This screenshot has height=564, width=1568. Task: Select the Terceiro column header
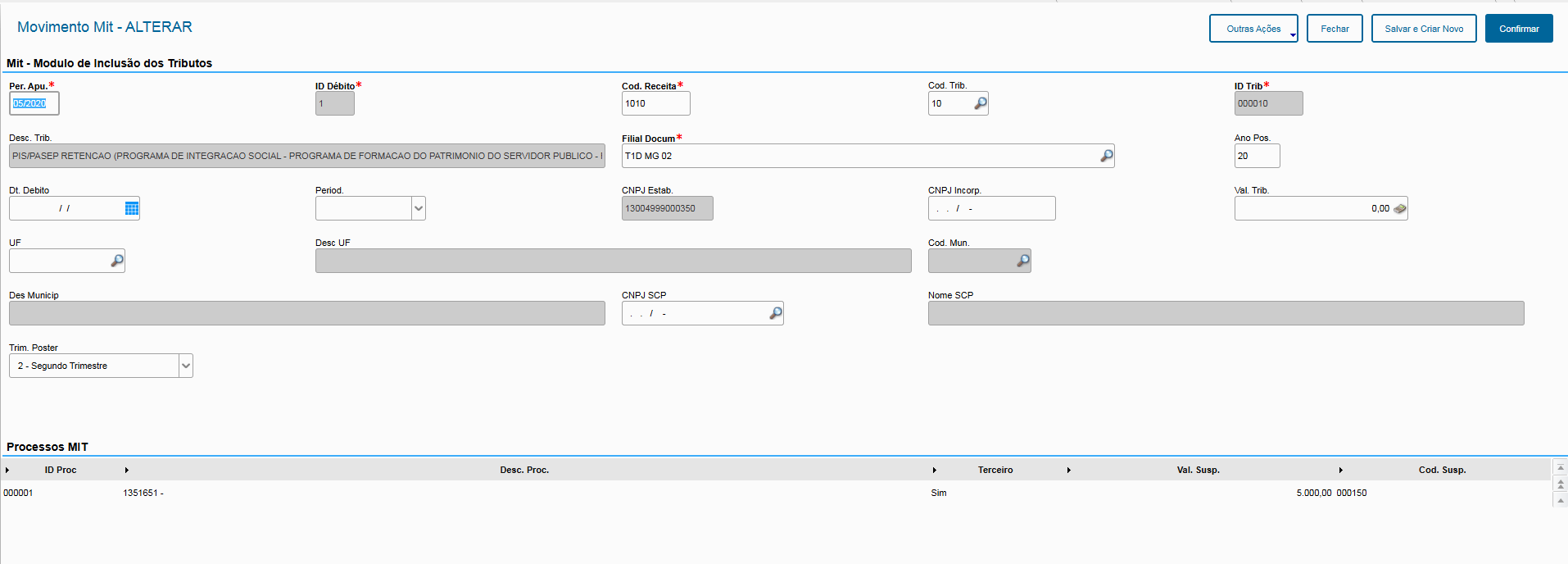click(x=995, y=470)
